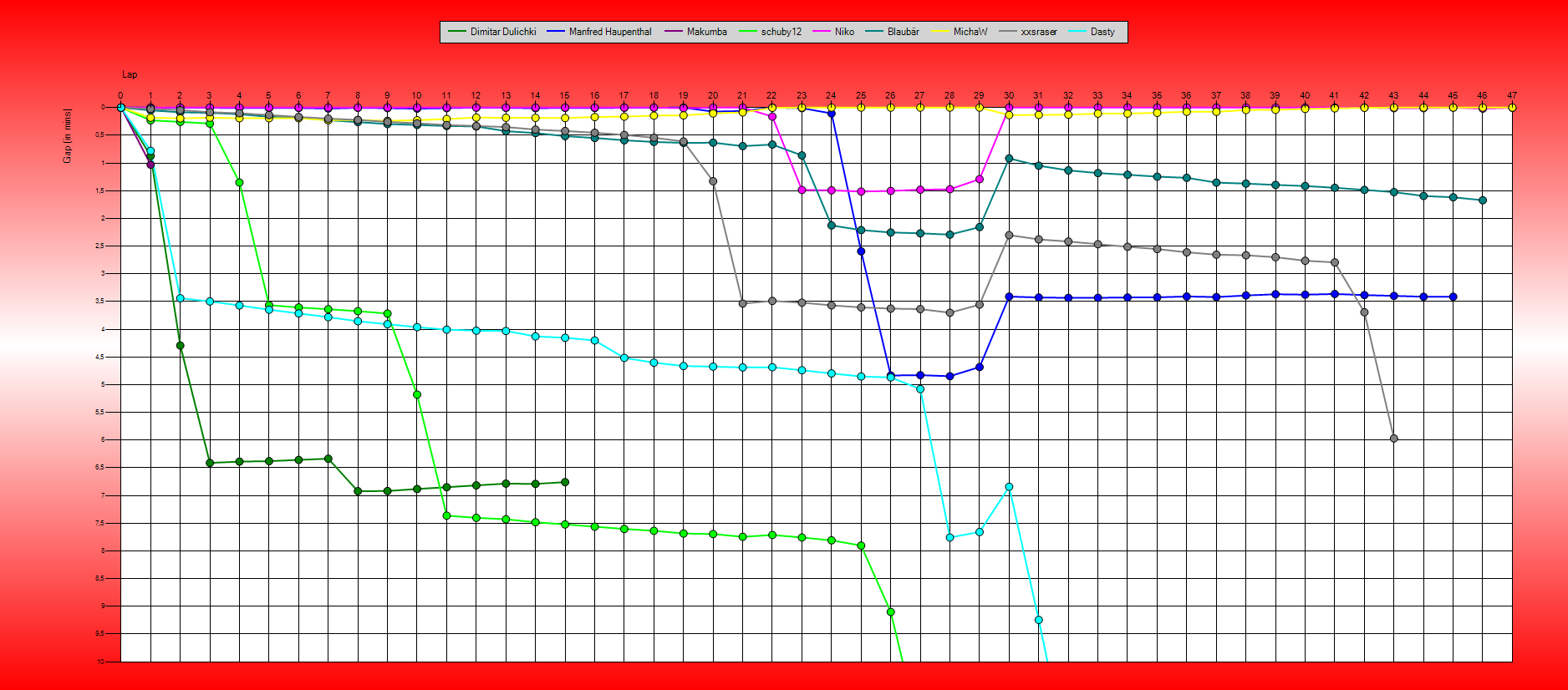This screenshot has height=690, width=1568.
Task: Select xxsraser's data point at lap 42
Action: pos(1364,312)
